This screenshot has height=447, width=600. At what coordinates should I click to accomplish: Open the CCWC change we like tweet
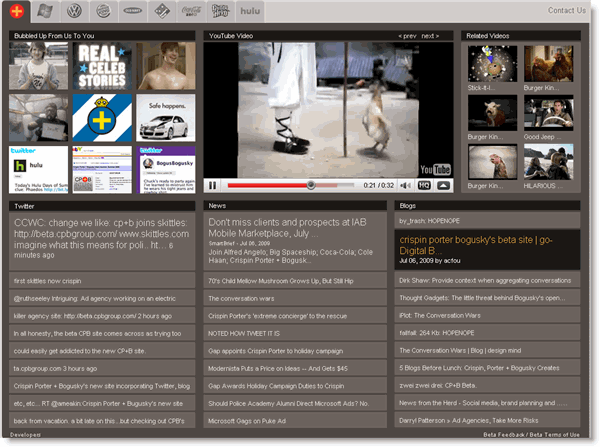tap(102, 241)
